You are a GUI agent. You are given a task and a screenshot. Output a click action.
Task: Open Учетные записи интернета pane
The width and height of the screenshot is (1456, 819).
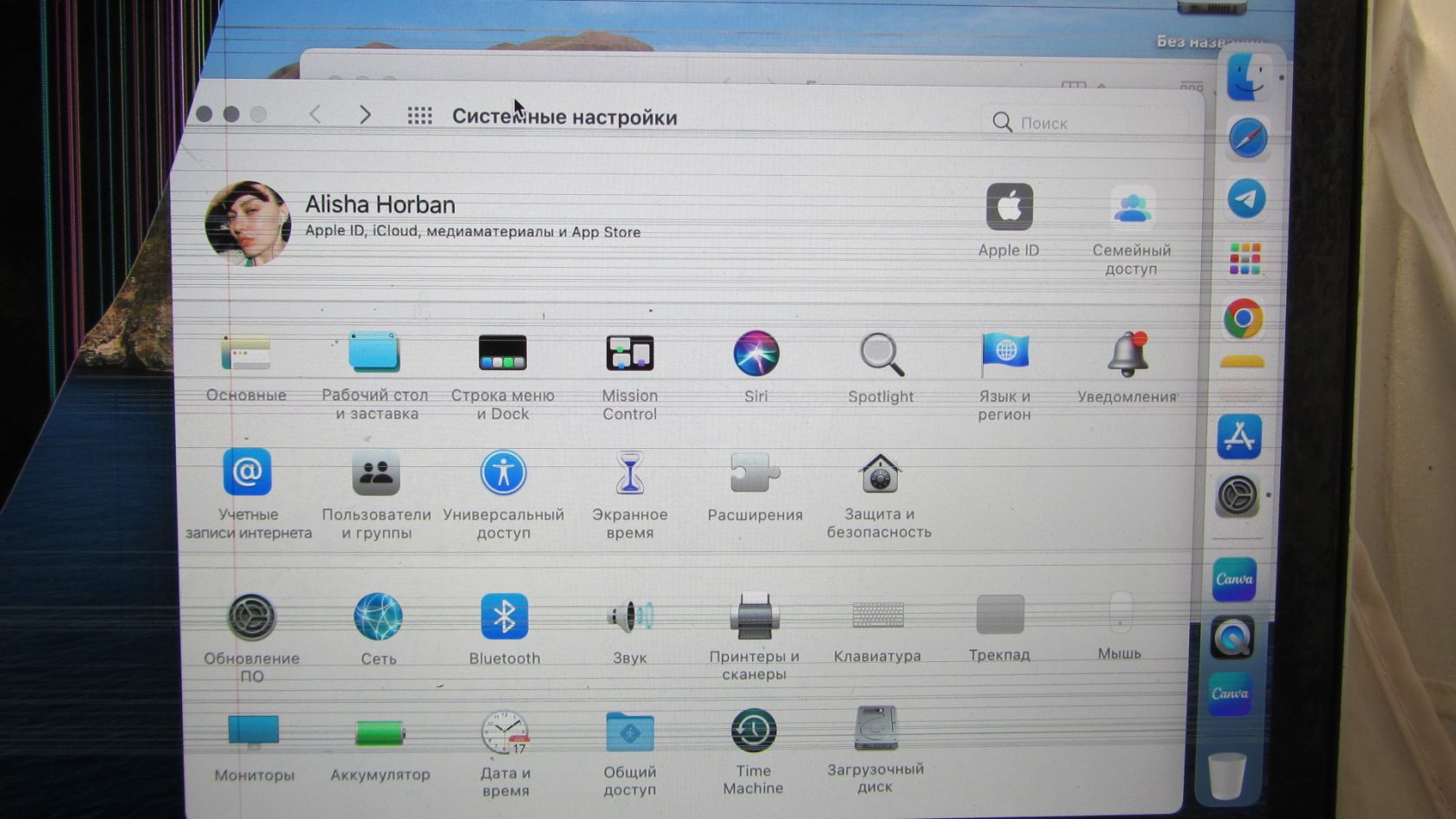click(247, 472)
